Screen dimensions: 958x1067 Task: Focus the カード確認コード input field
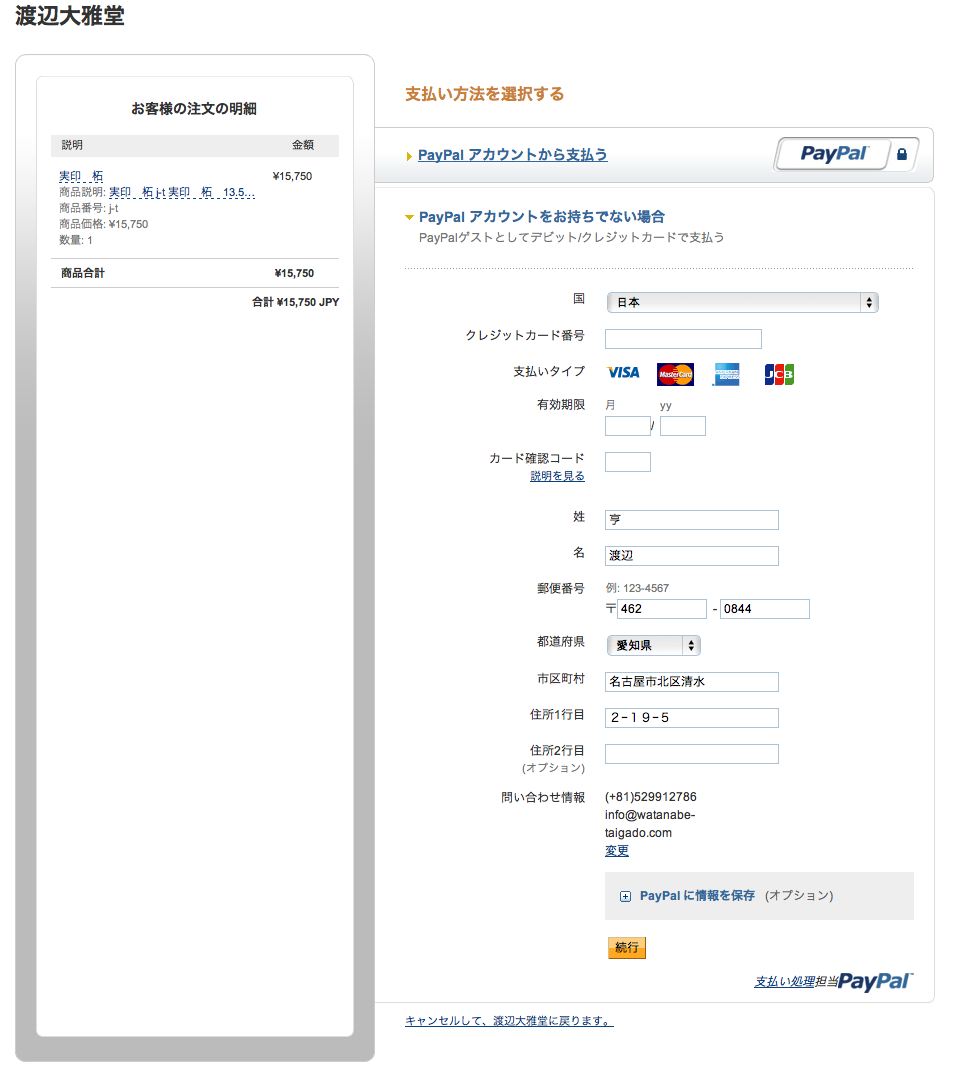point(627,462)
